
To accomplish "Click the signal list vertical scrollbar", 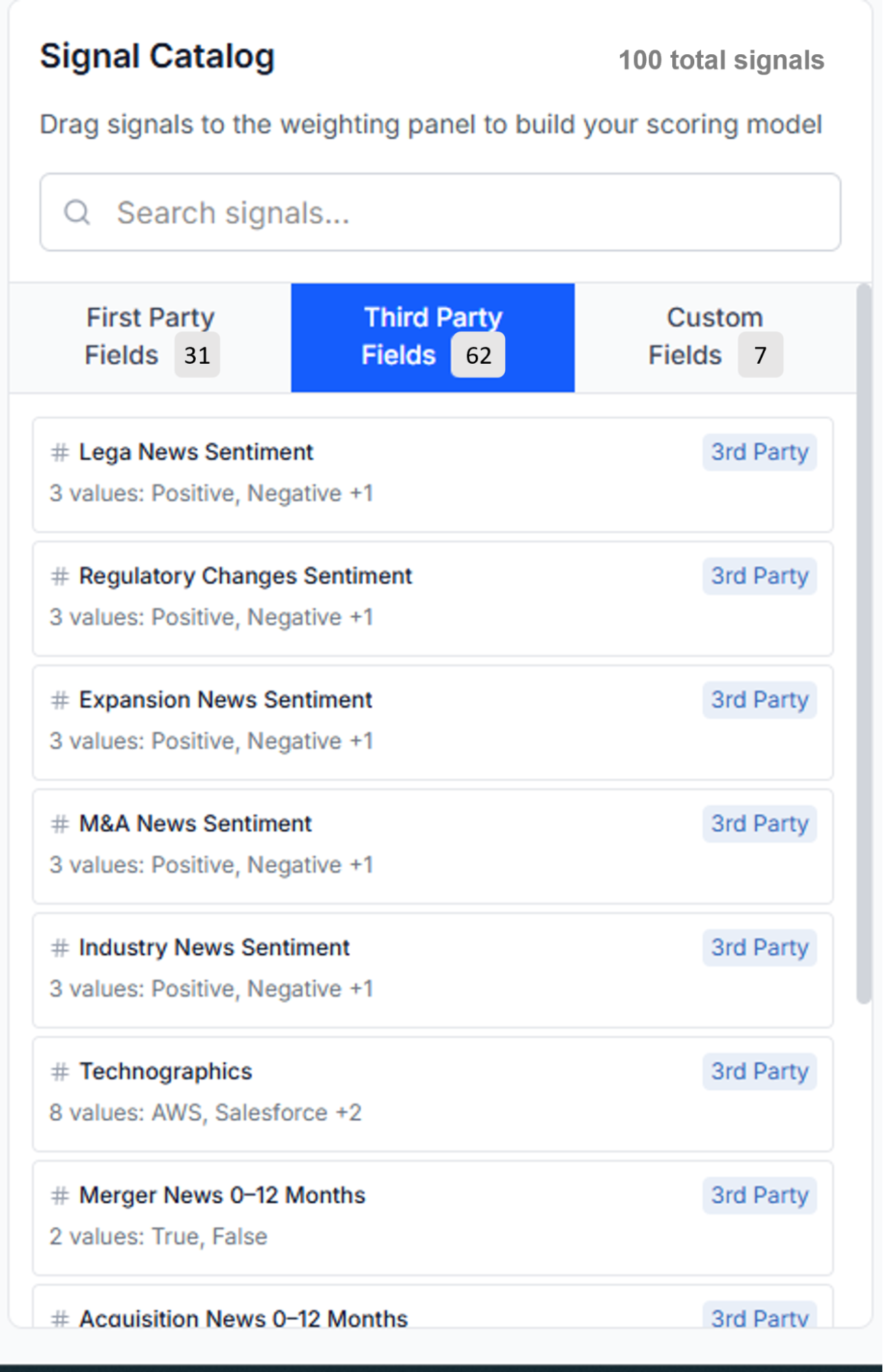I will click(864, 645).
